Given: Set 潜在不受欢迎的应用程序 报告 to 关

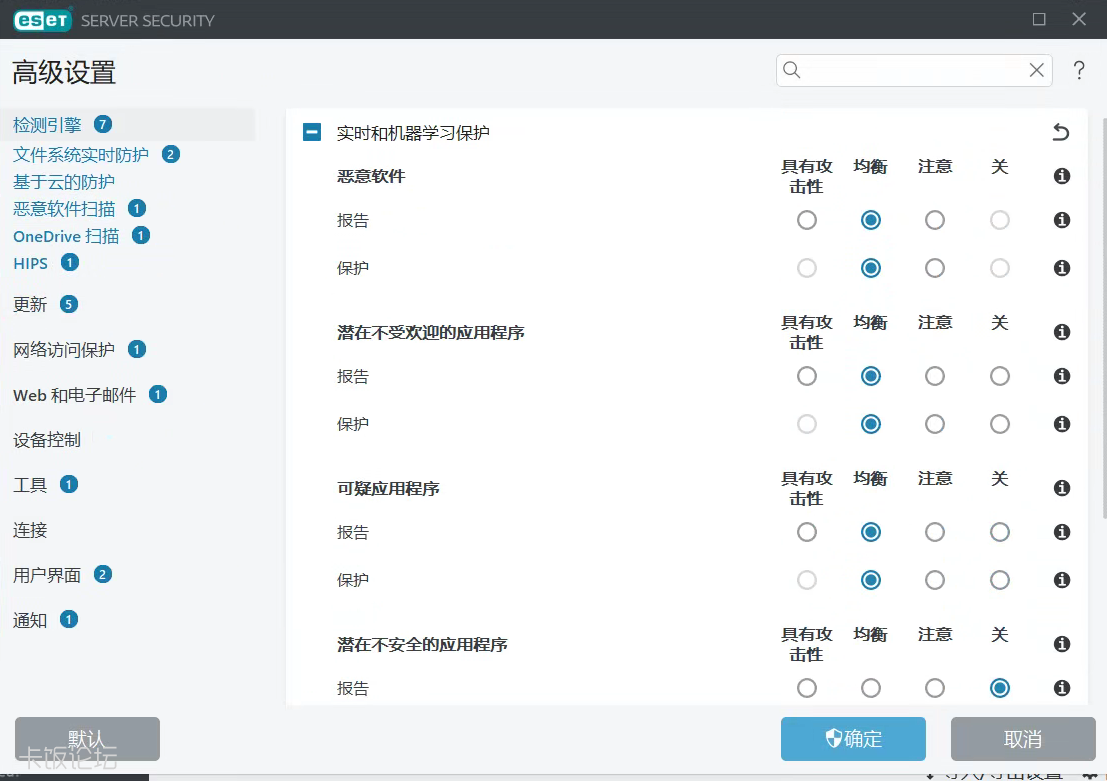Looking at the screenshot, I should [x=1000, y=376].
